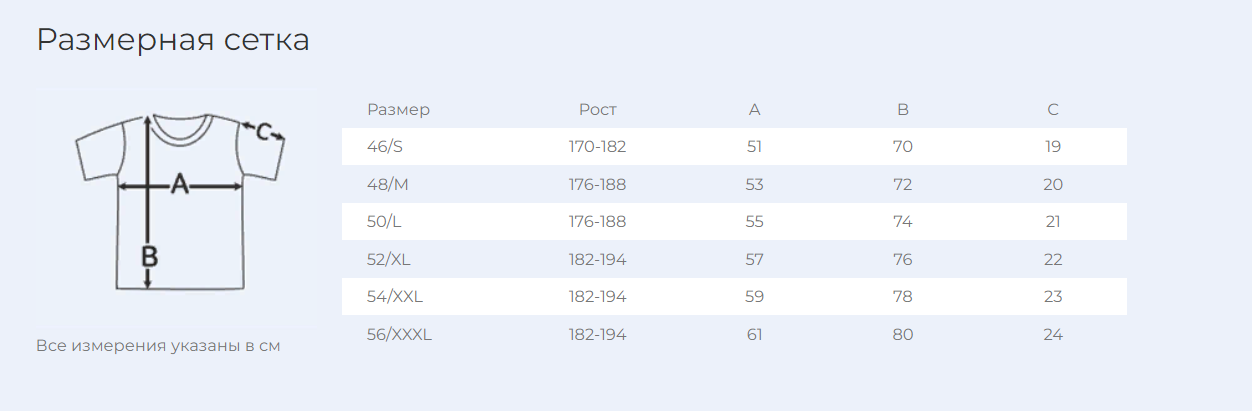Click the 170-182 height value
The image size is (1252, 412).
pyautogui.click(x=598, y=147)
